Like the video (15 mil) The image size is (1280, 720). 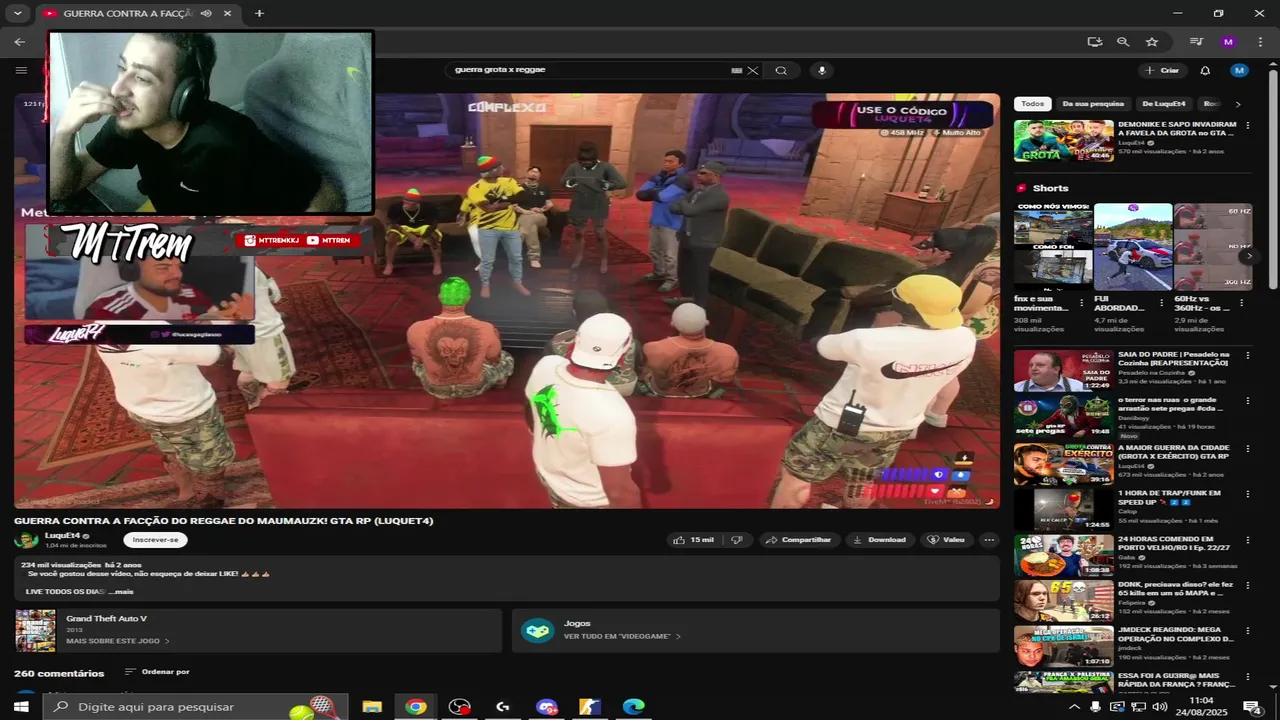[x=693, y=539]
